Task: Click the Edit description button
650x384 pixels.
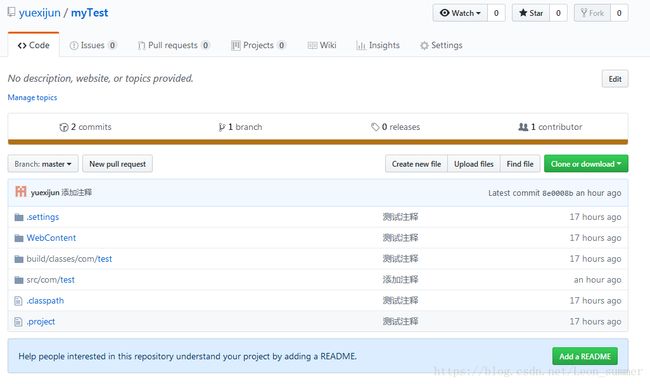Action: [x=615, y=79]
